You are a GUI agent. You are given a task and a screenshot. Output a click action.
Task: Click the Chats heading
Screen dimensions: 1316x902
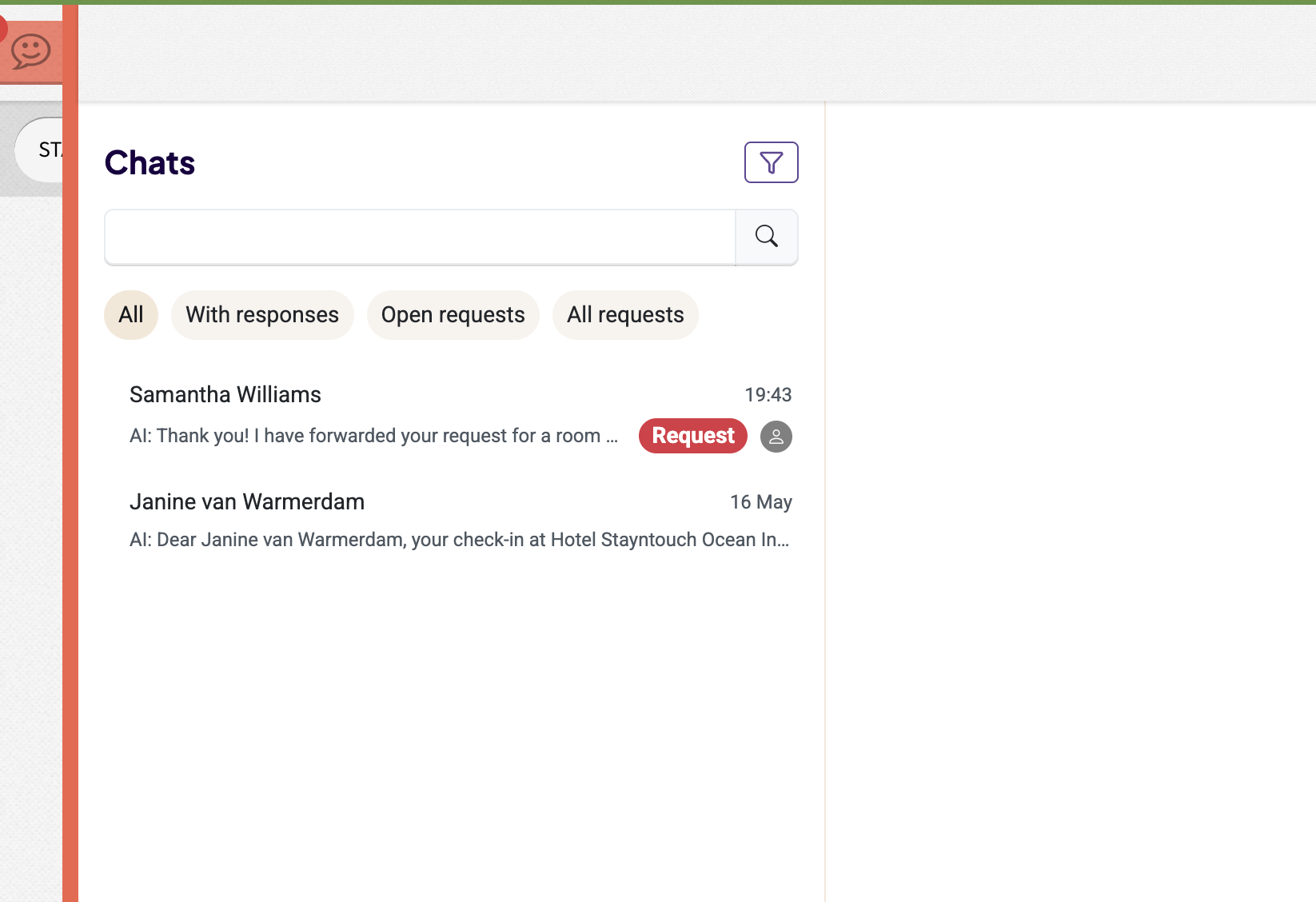tap(150, 163)
